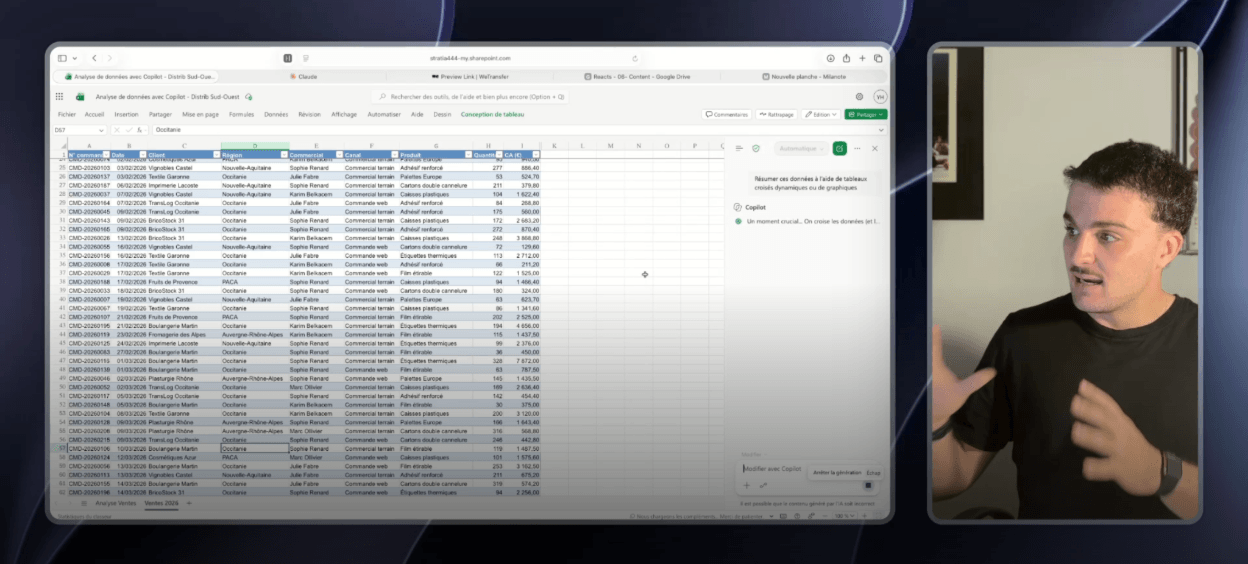Image resolution: width=1248 pixels, height=564 pixels.
Task: Click the Commentaires button
Action: click(727, 114)
